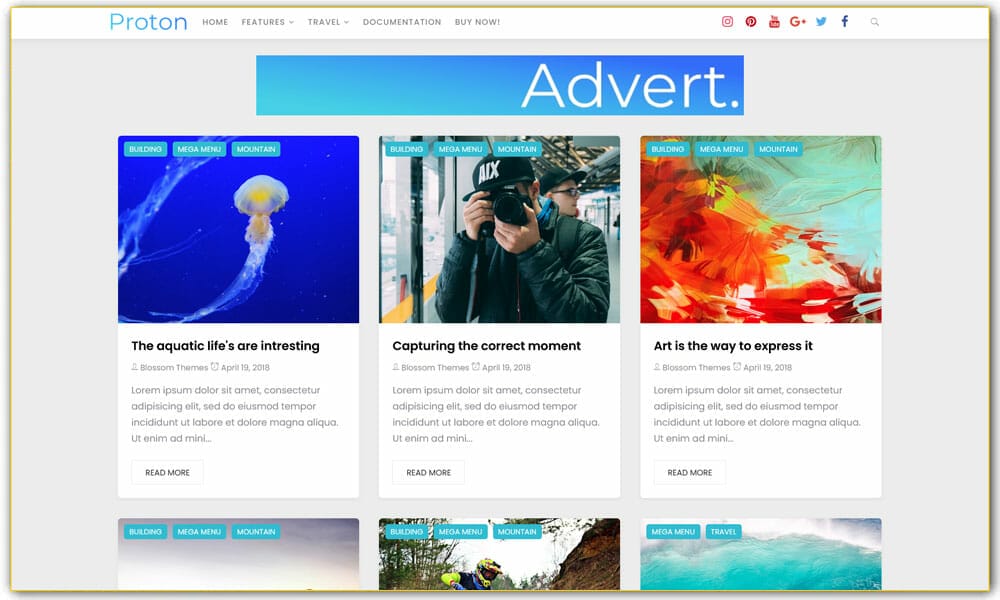
Task: Click Blossom Themes author on Art post
Action: (696, 367)
